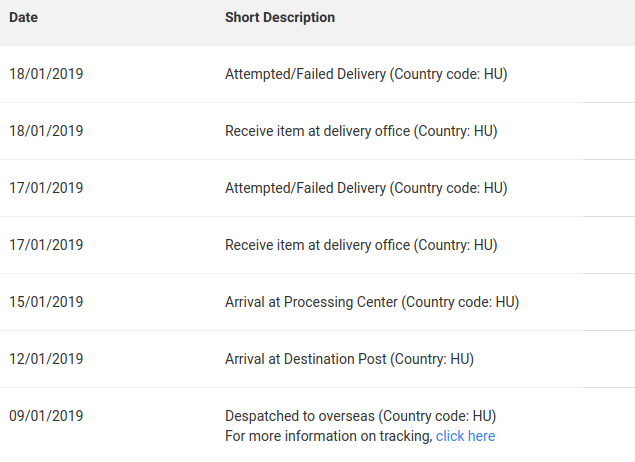Screen dimensions: 635x462
Task: Click Arrival at Destination Post description
Action: [349, 359]
